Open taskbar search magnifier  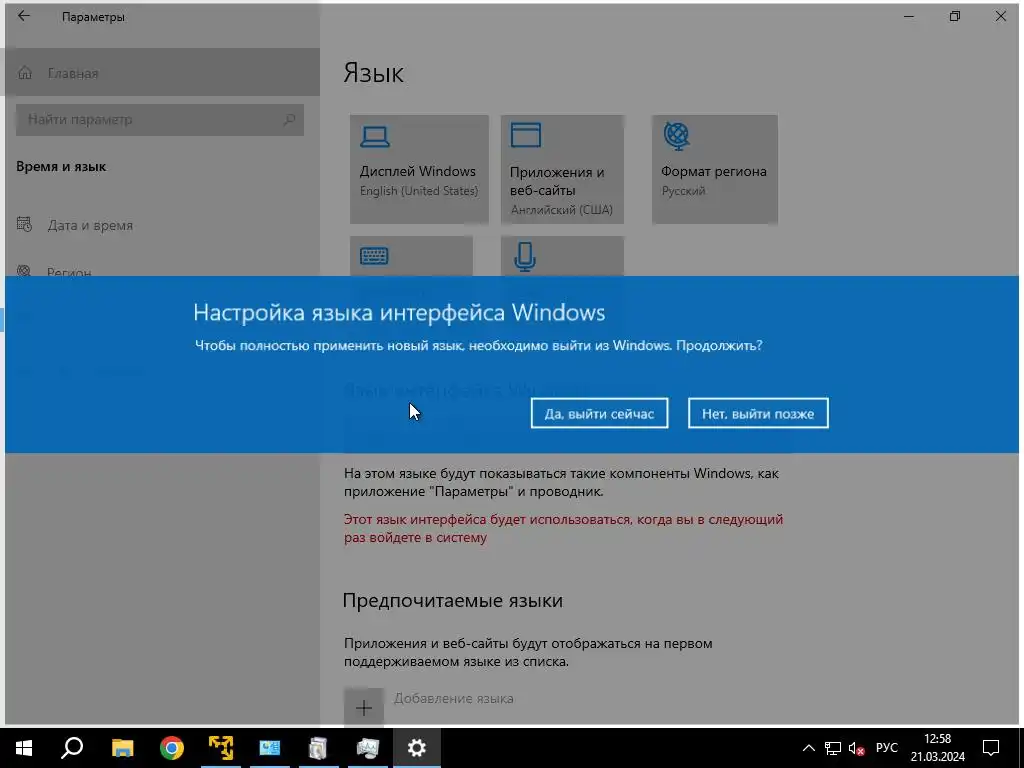(x=72, y=747)
